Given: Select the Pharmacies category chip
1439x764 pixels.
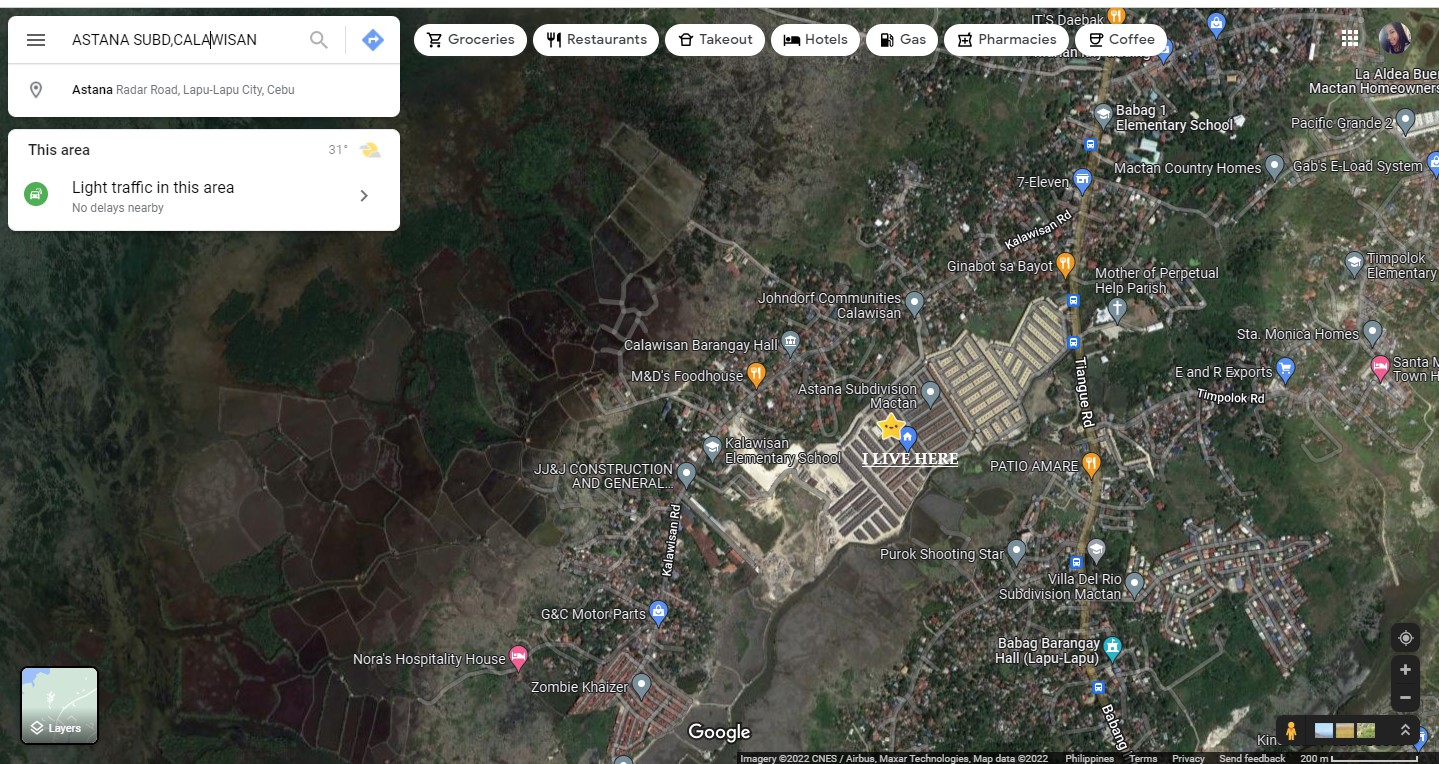Looking at the screenshot, I should (x=1006, y=40).
